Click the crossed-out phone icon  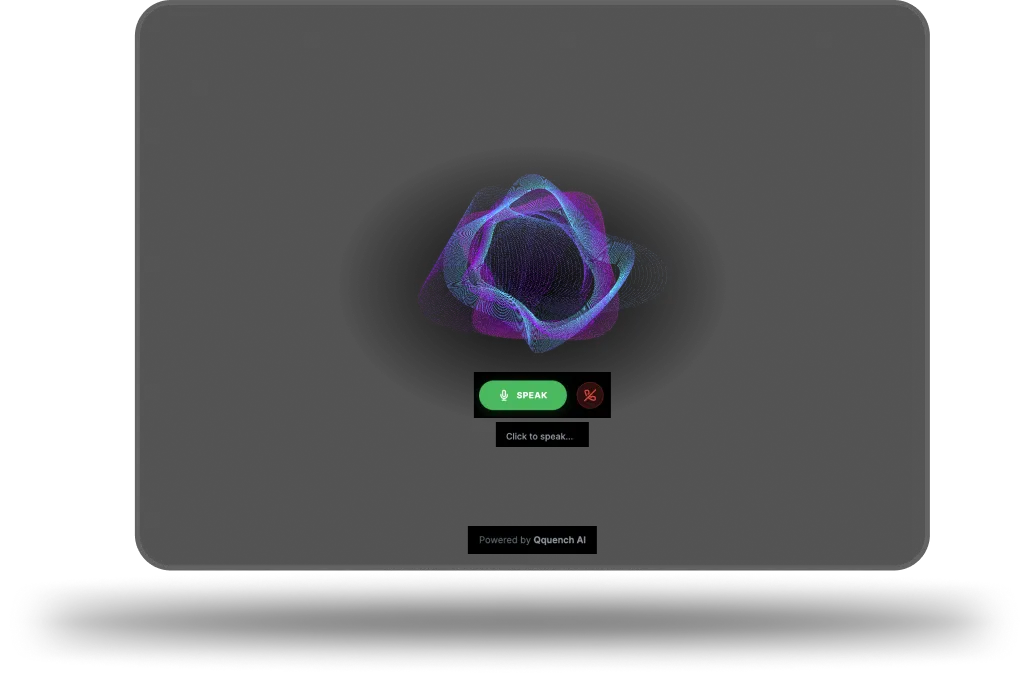click(590, 395)
